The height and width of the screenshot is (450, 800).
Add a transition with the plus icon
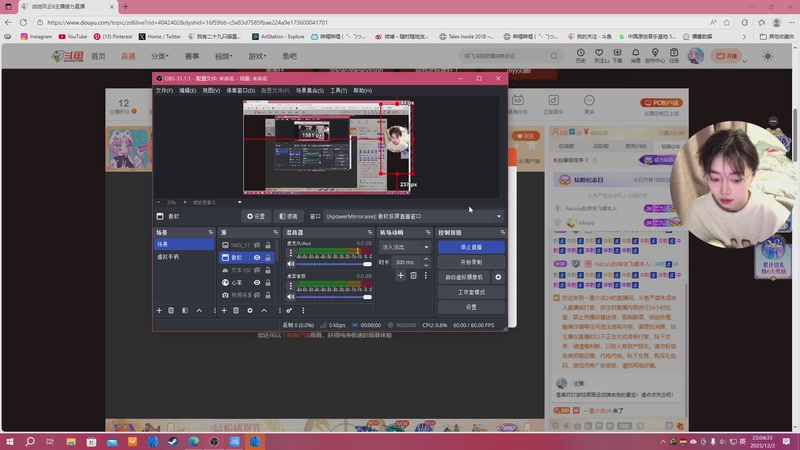coord(401,276)
